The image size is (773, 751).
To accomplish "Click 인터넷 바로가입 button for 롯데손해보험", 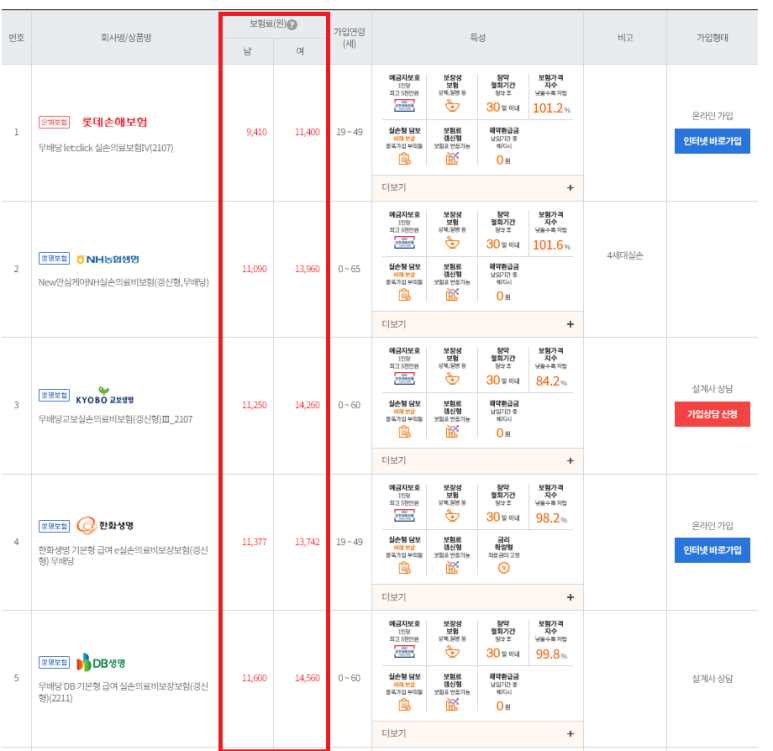I will pos(712,141).
